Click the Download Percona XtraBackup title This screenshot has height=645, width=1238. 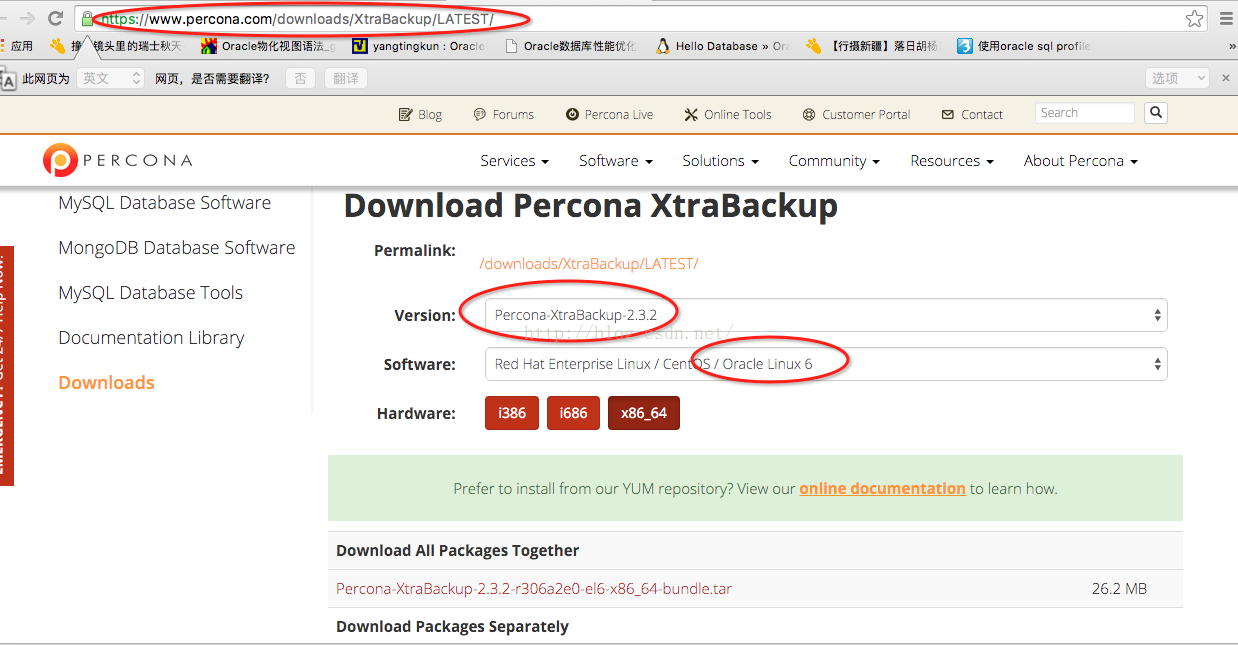click(x=590, y=206)
